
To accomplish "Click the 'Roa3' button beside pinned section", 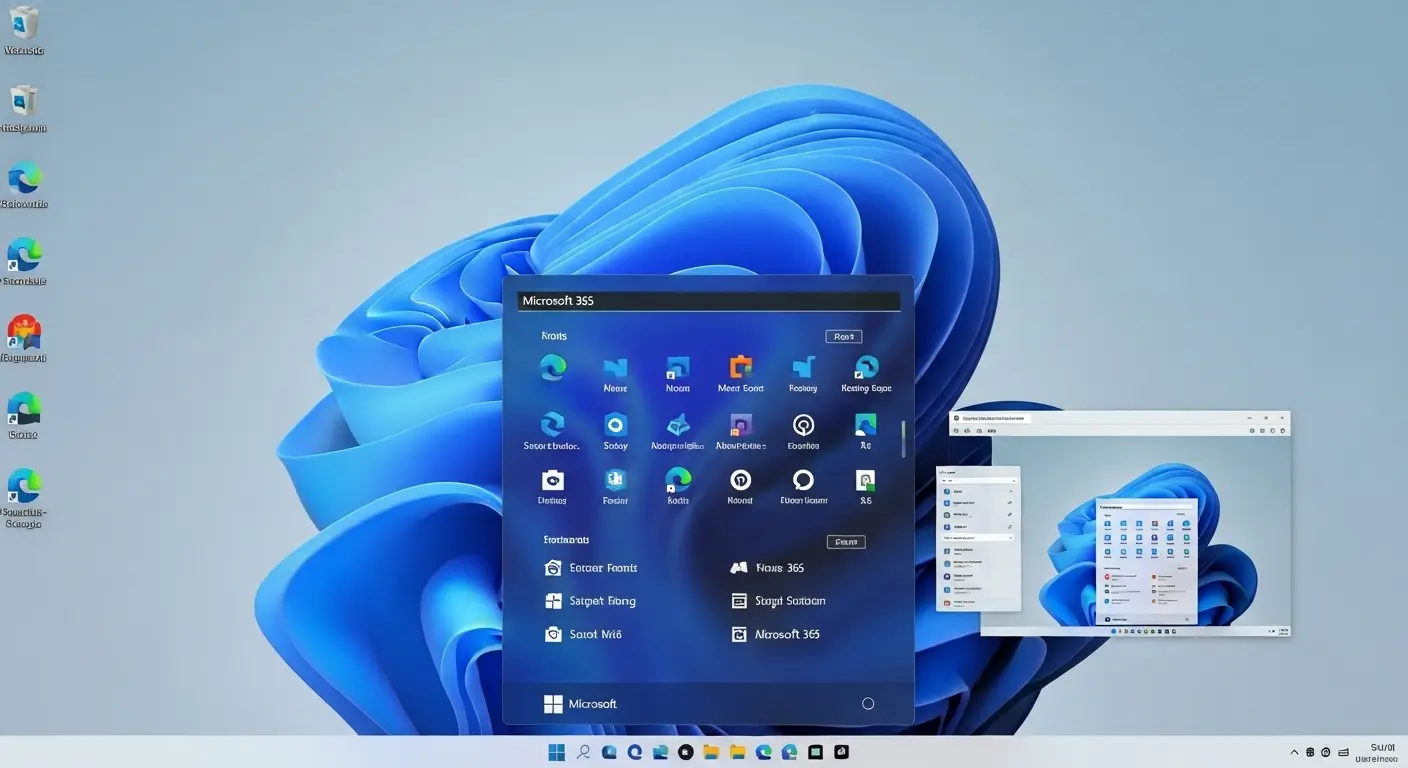I will (x=843, y=337).
